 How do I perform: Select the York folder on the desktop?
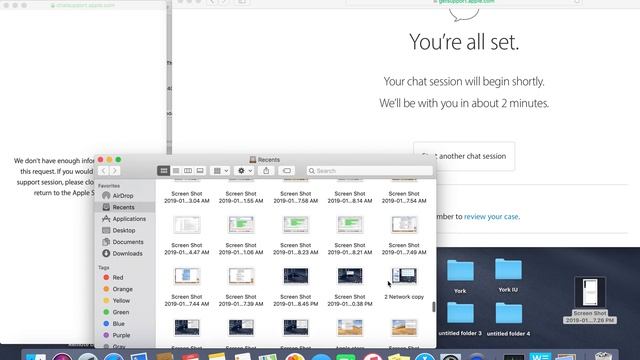pyautogui.click(x=460, y=276)
